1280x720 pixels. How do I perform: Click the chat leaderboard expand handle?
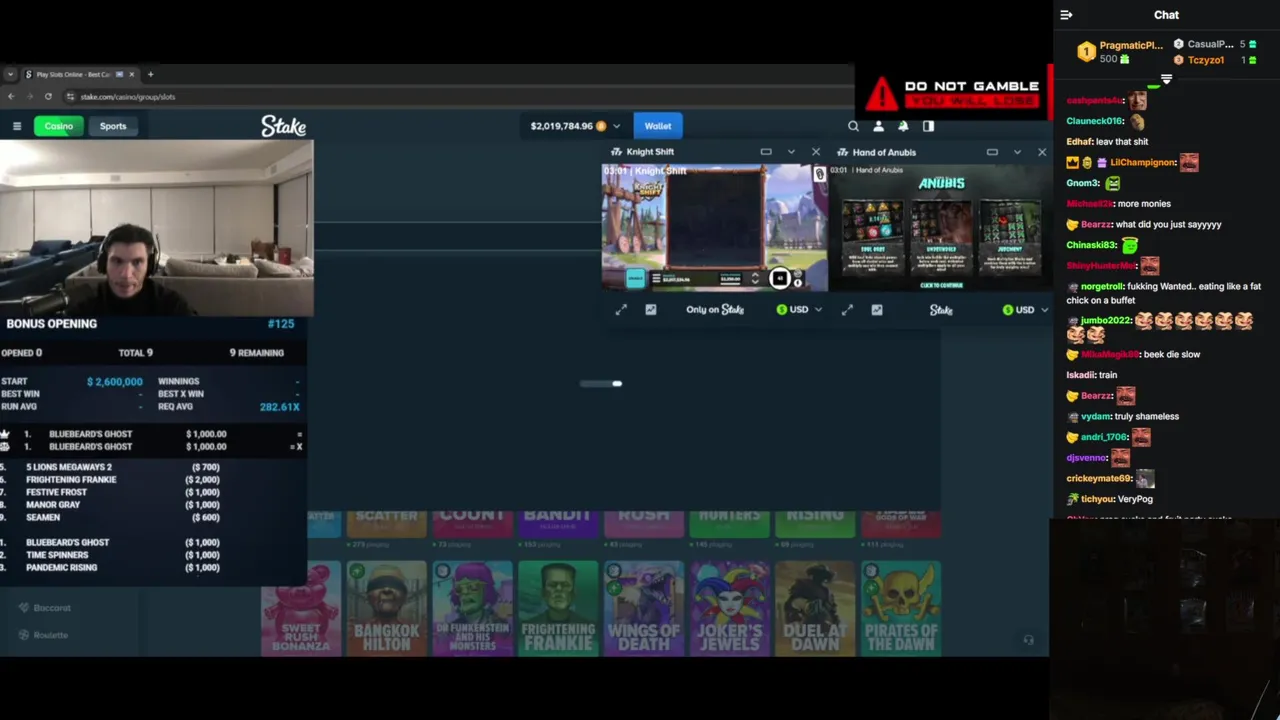point(1166,79)
